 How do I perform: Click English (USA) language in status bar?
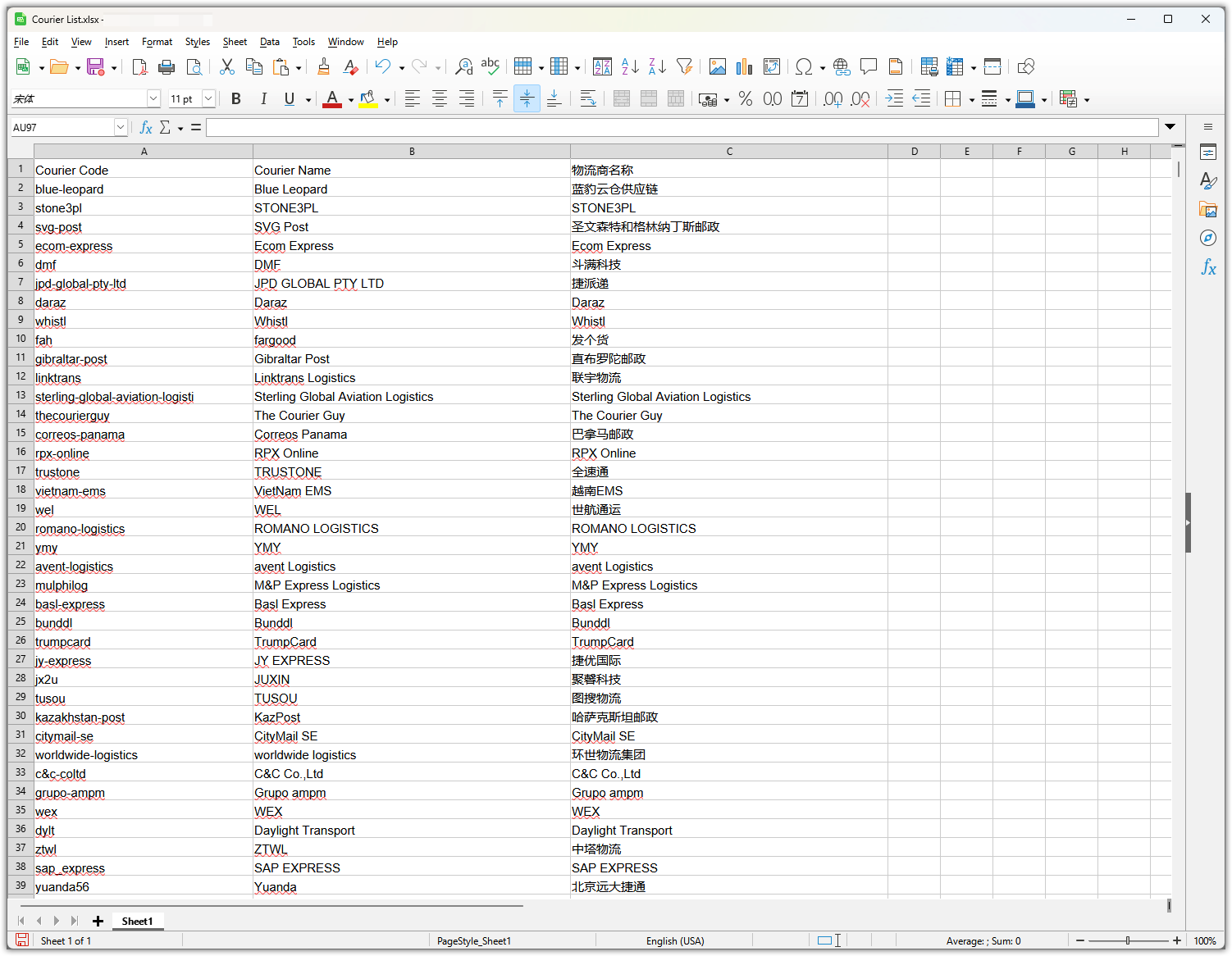tap(675, 940)
